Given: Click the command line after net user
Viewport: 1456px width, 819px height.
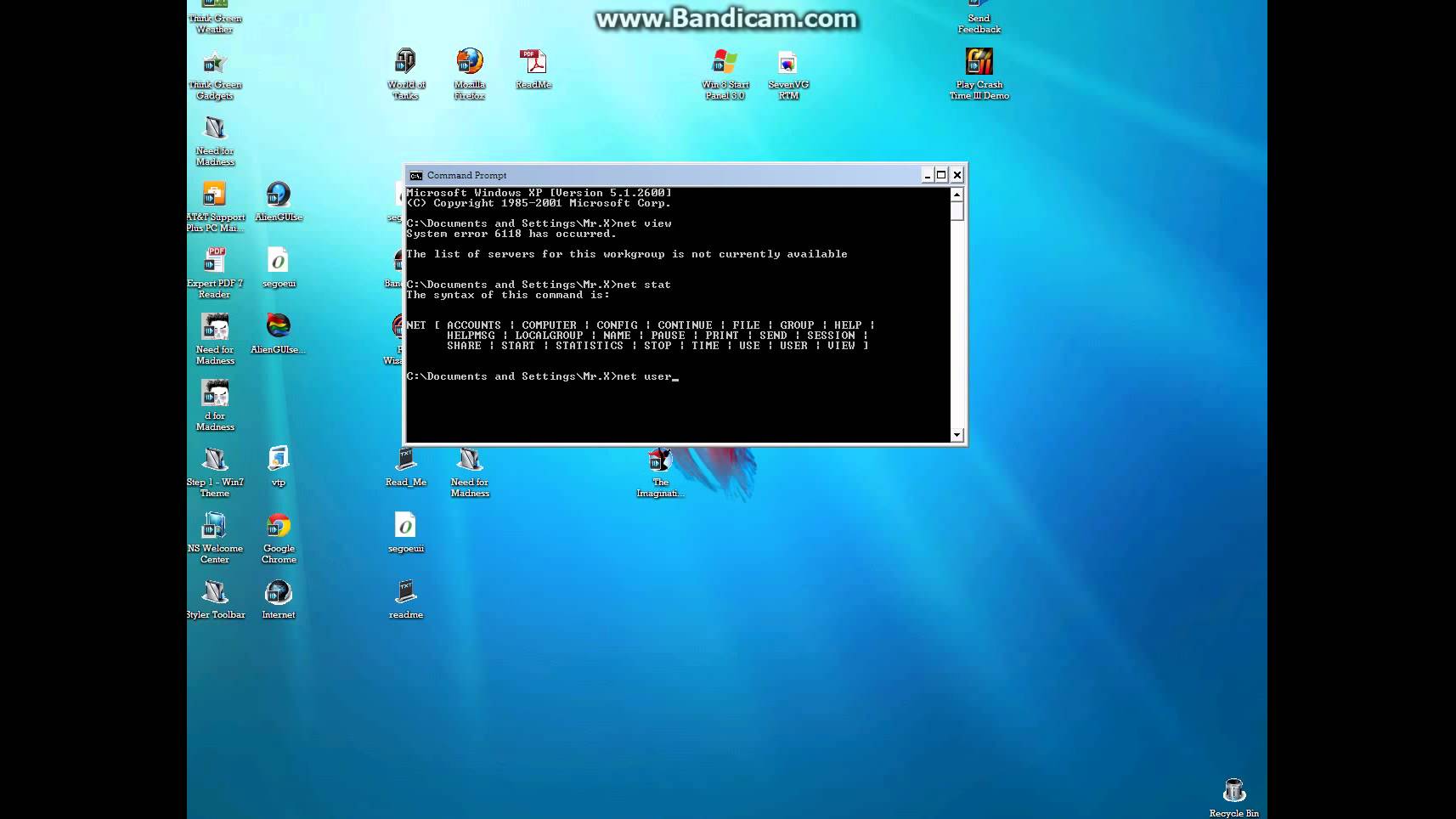Looking at the screenshot, I should click(677, 376).
